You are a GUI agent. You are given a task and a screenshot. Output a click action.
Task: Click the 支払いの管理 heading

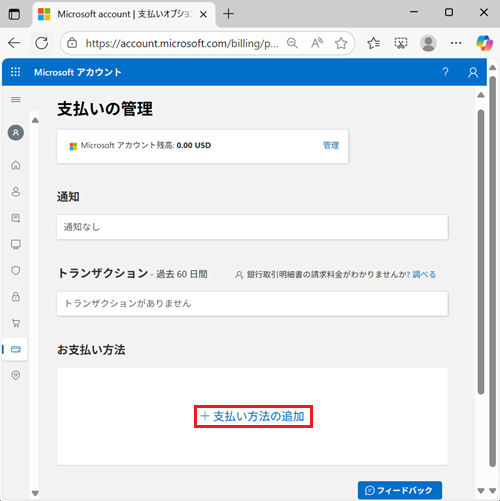click(x=105, y=109)
